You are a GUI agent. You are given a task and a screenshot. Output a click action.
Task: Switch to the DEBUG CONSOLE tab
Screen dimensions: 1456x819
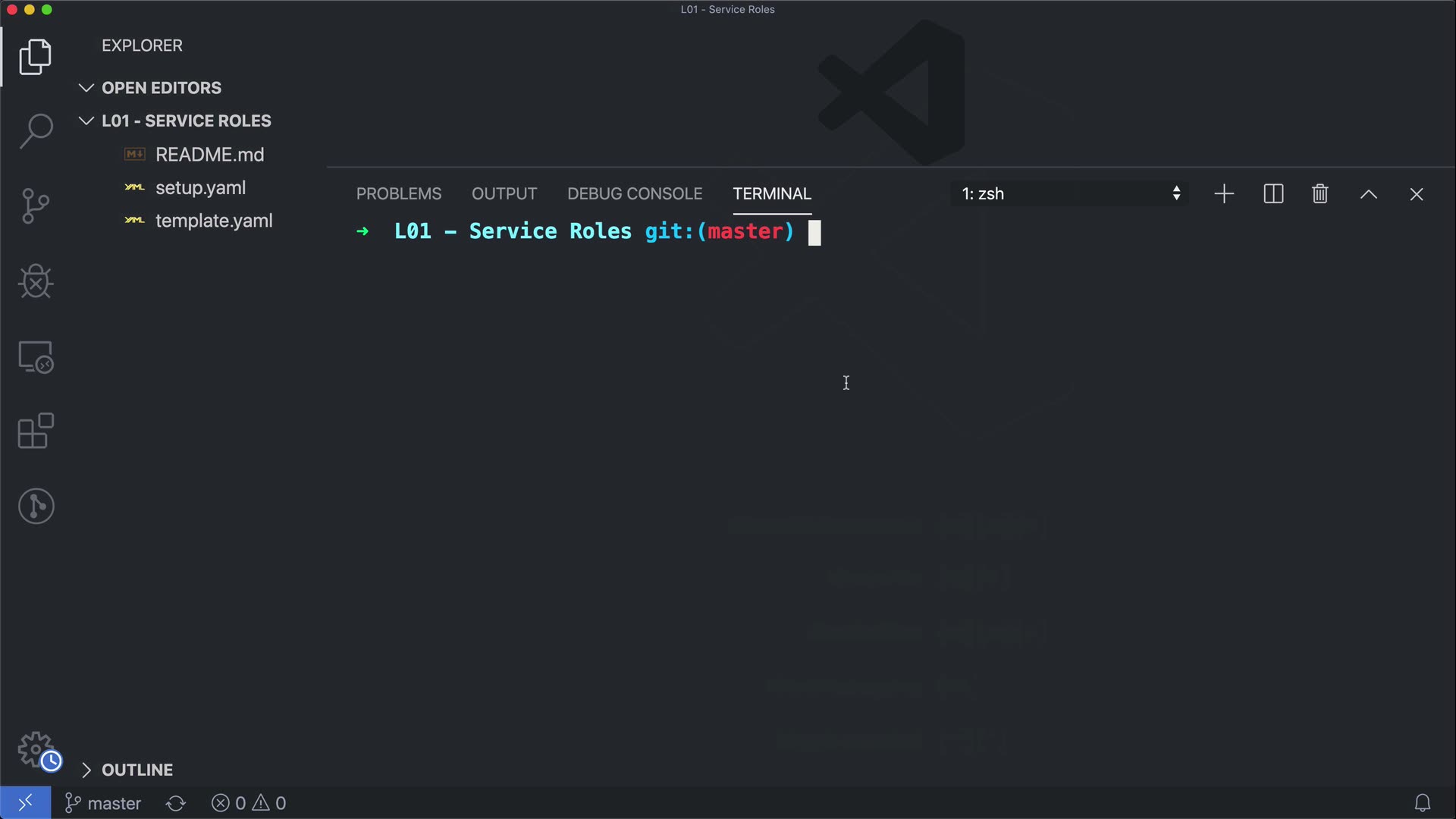(x=635, y=194)
